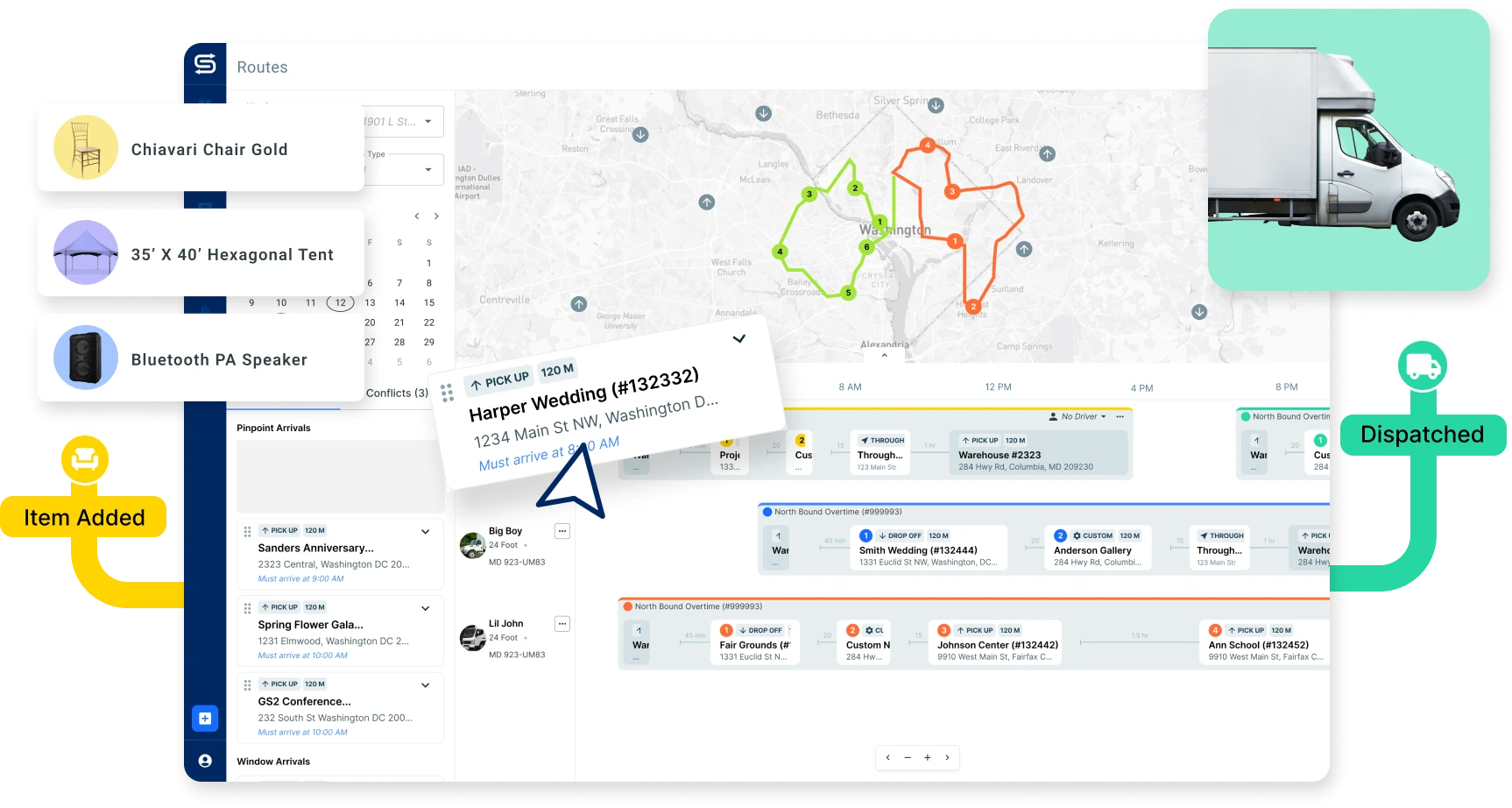
Task: Click green route stop 3 on map
Action: (x=809, y=195)
